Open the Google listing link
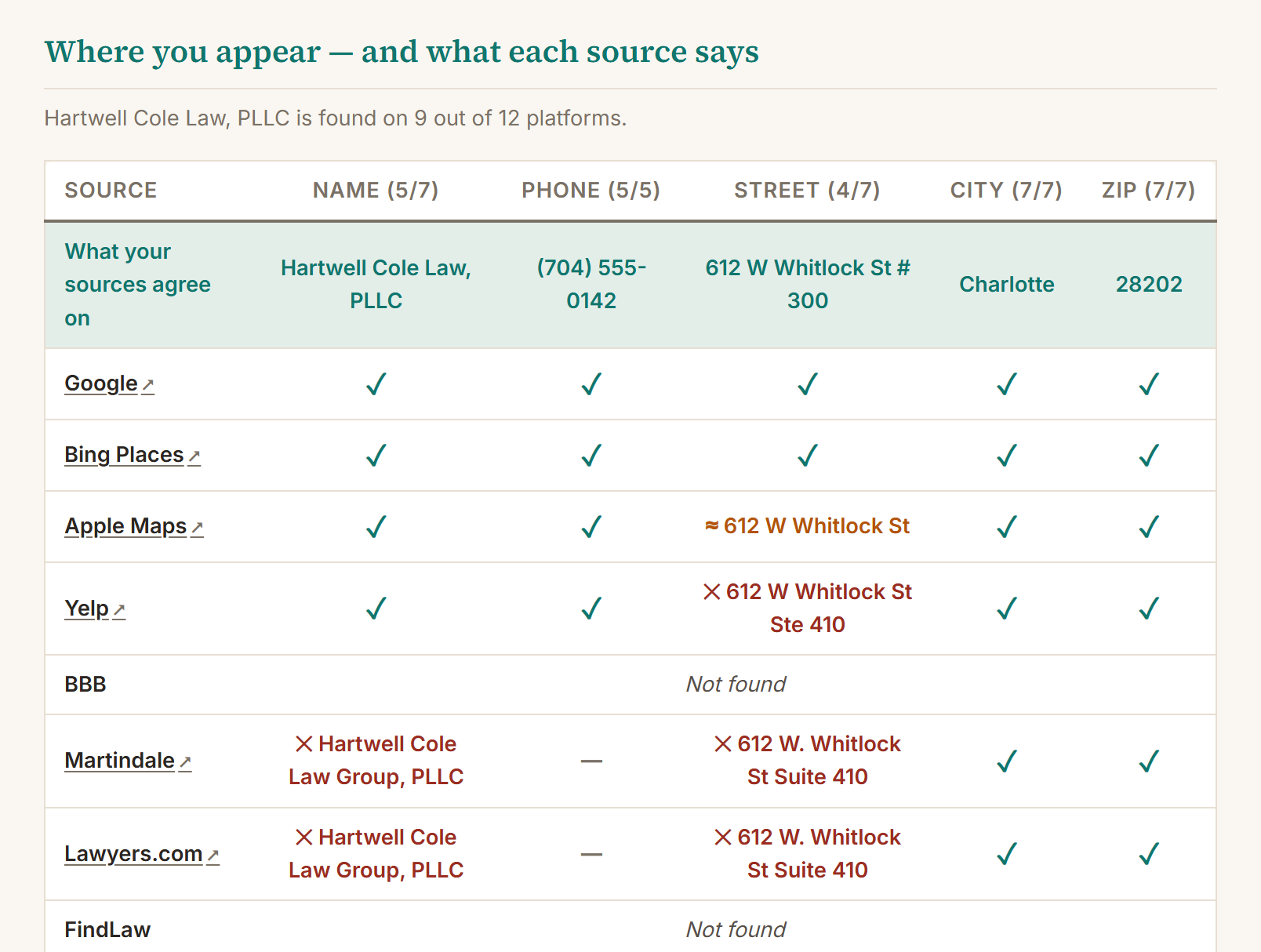The height and width of the screenshot is (952, 1261). (109, 383)
